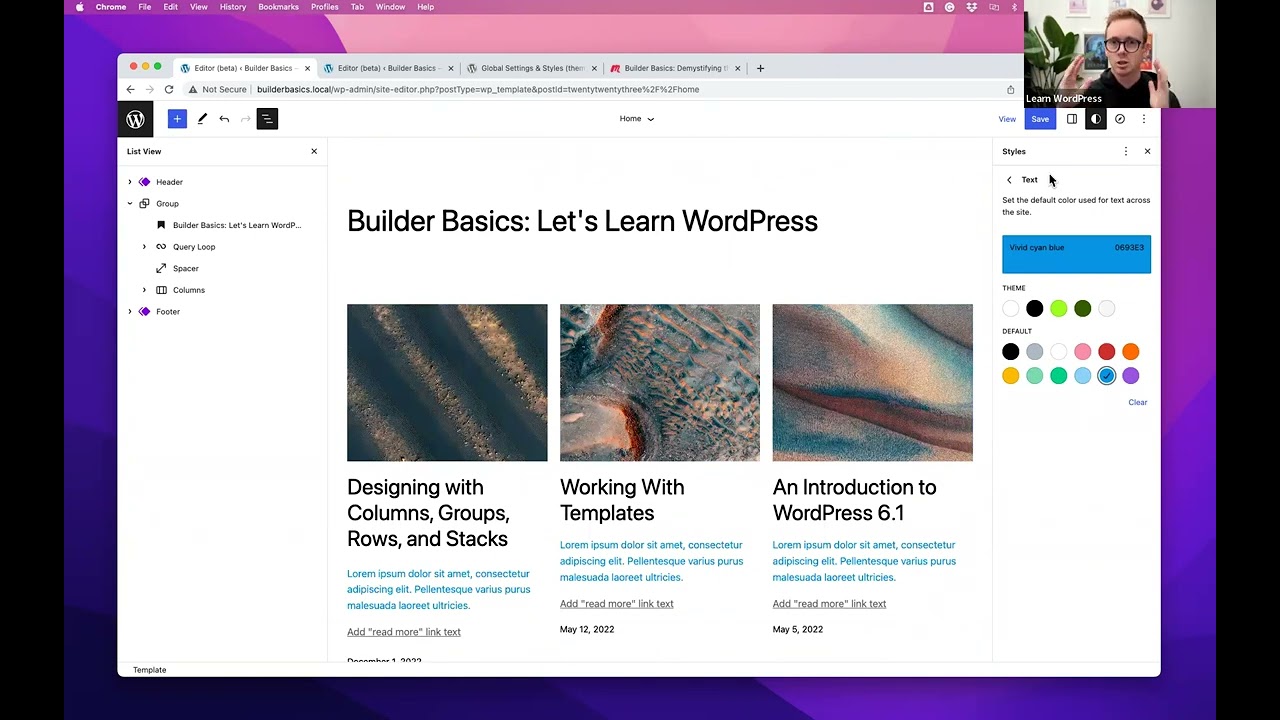Click the browser back arrow
Image resolution: width=1280 pixels, height=720 pixels.
tap(130, 89)
